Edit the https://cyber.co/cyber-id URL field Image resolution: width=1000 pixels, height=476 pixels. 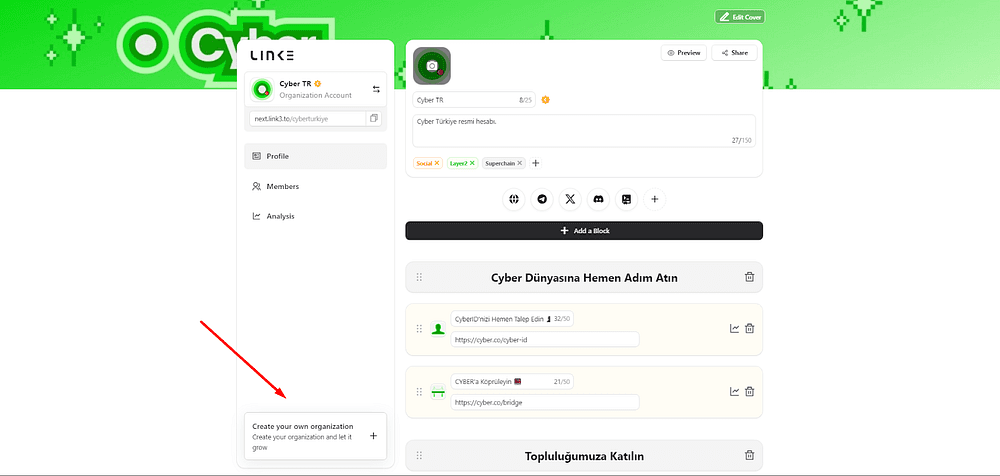pos(545,339)
